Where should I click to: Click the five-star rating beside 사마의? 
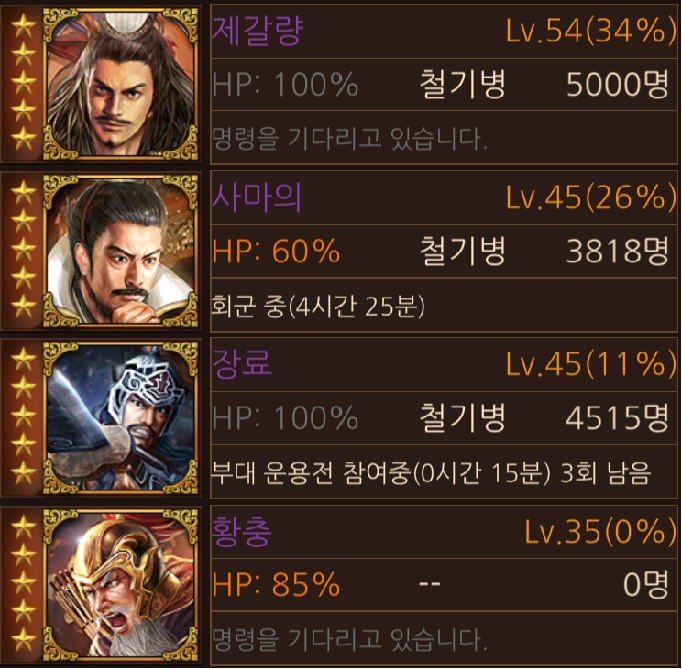[x=23, y=249]
